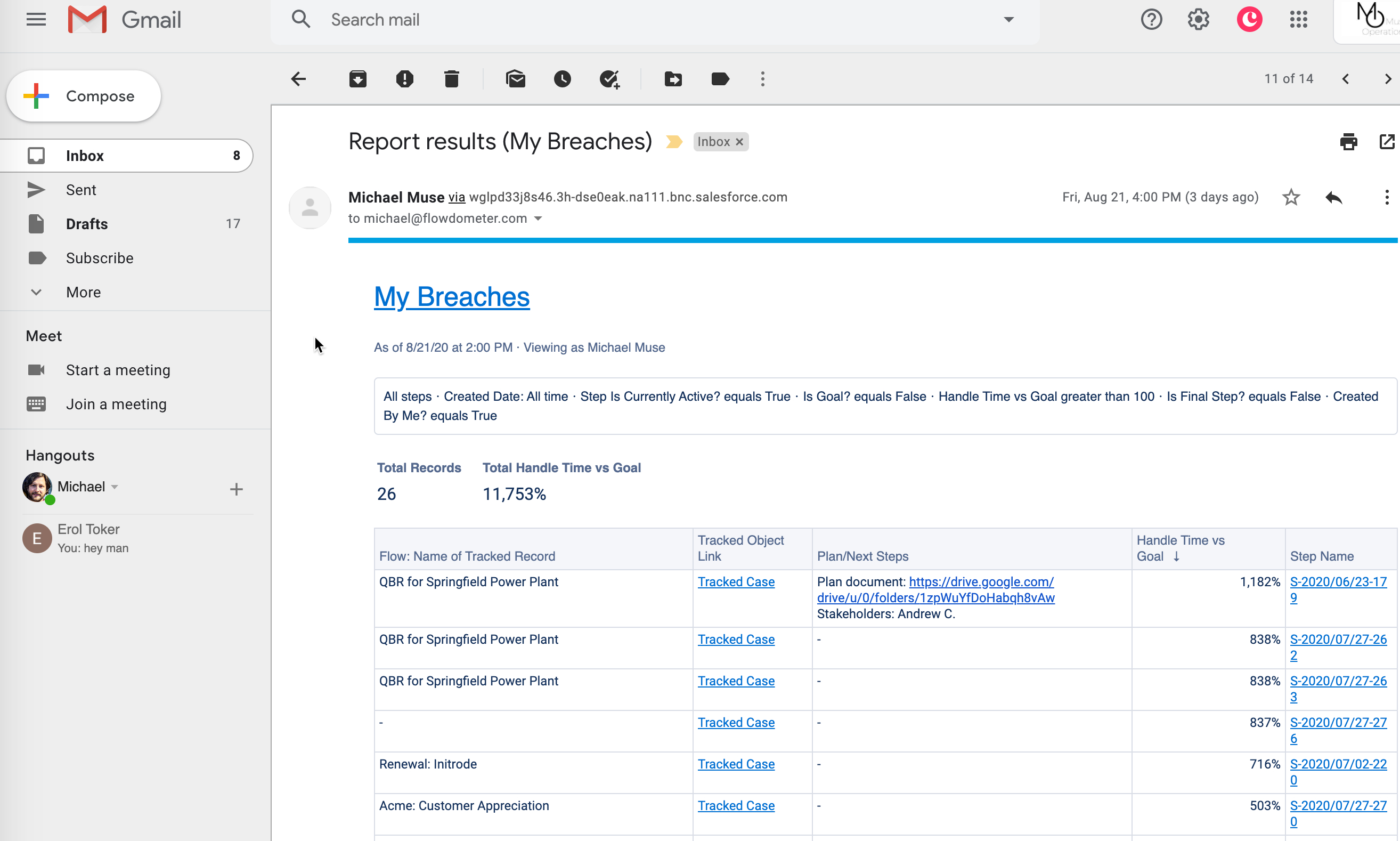Start a new Hangouts conversation plus icon
Image resolution: width=1400 pixels, height=841 pixels.
pyautogui.click(x=236, y=489)
